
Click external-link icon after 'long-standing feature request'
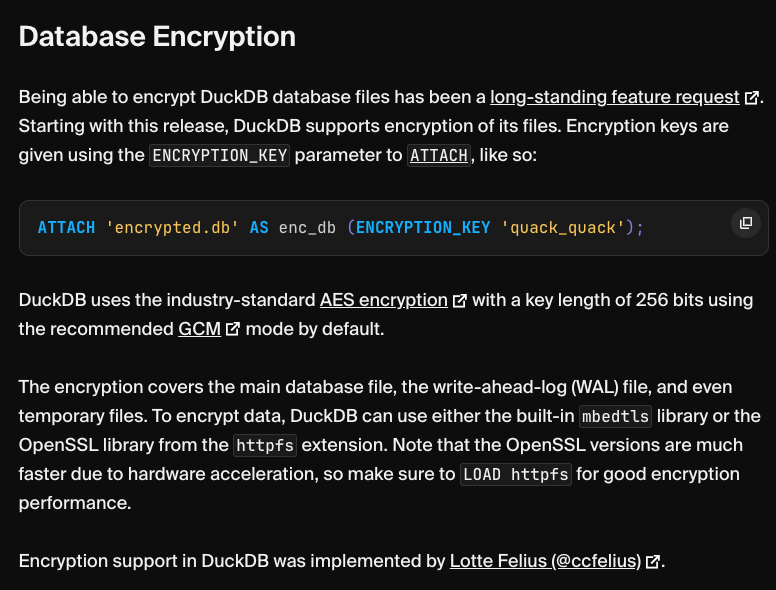point(750,98)
